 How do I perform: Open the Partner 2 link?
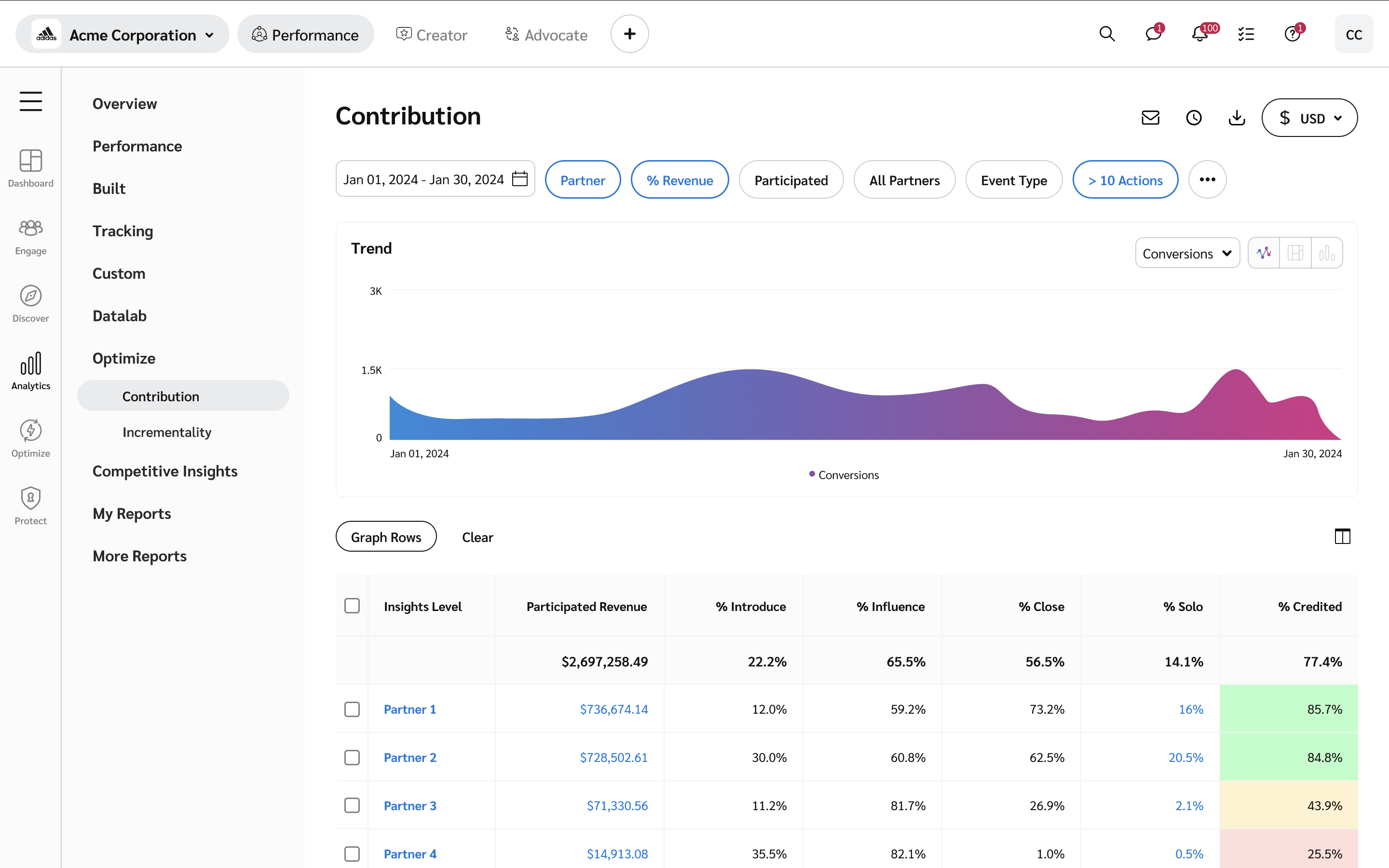(x=410, y=757)
